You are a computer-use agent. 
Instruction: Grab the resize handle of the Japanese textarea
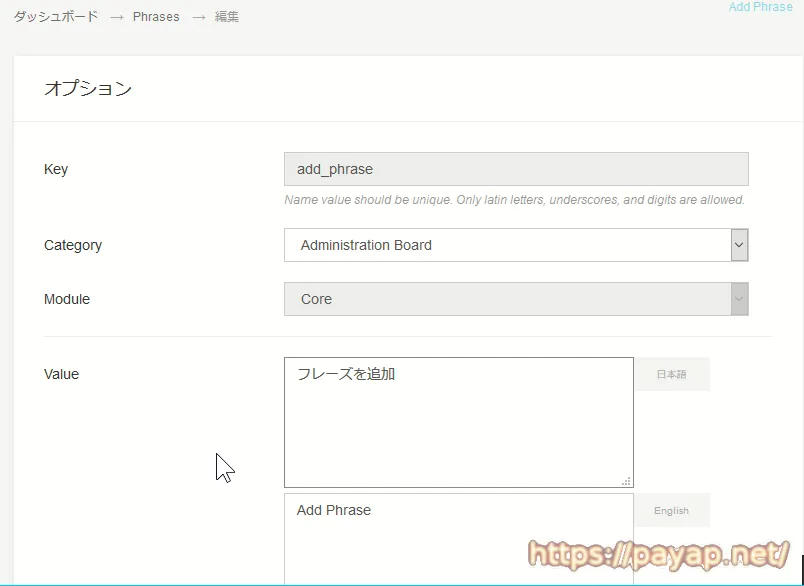click(x=626, y=481)
